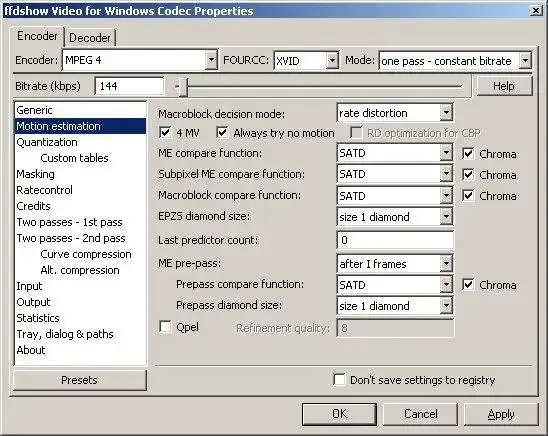Expand the Mode dropdown
Screen dimensions: 548x436
click(455, 61)
